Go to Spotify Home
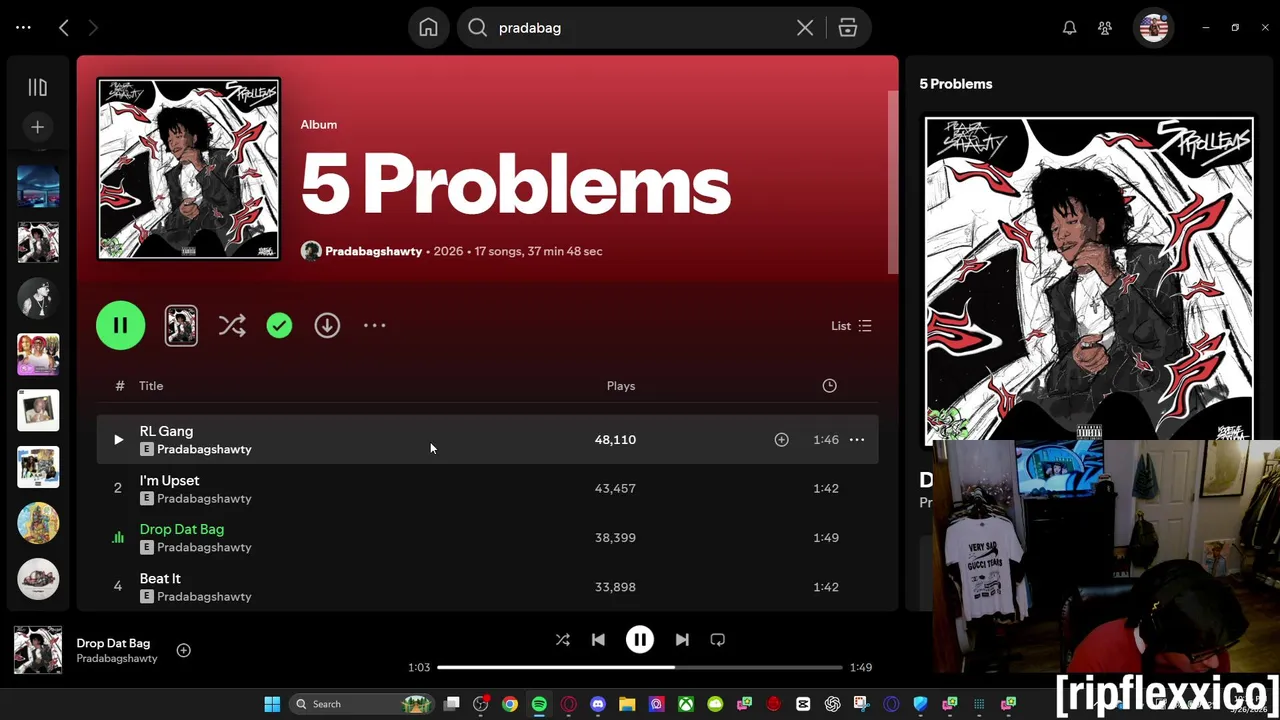The height and width of the screenshot is (720, 1280). [428, 28]
